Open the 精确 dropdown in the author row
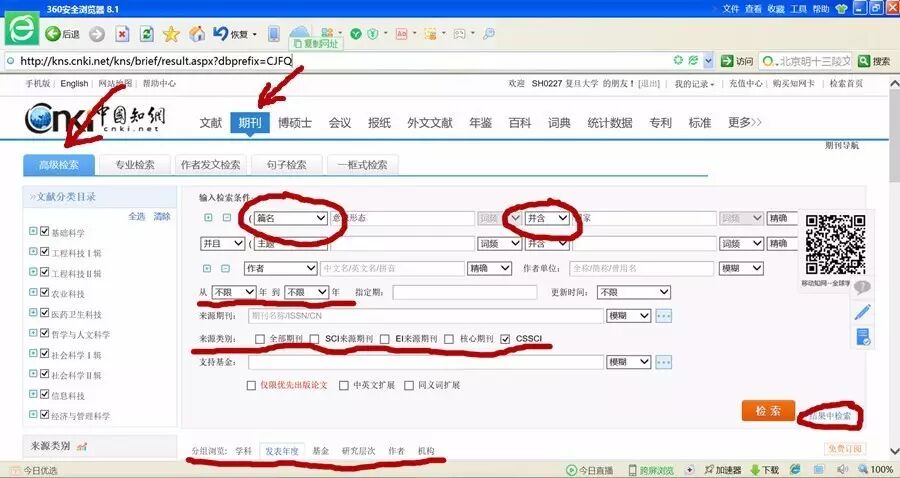The image size is (900, 478). tap(490, 269)
